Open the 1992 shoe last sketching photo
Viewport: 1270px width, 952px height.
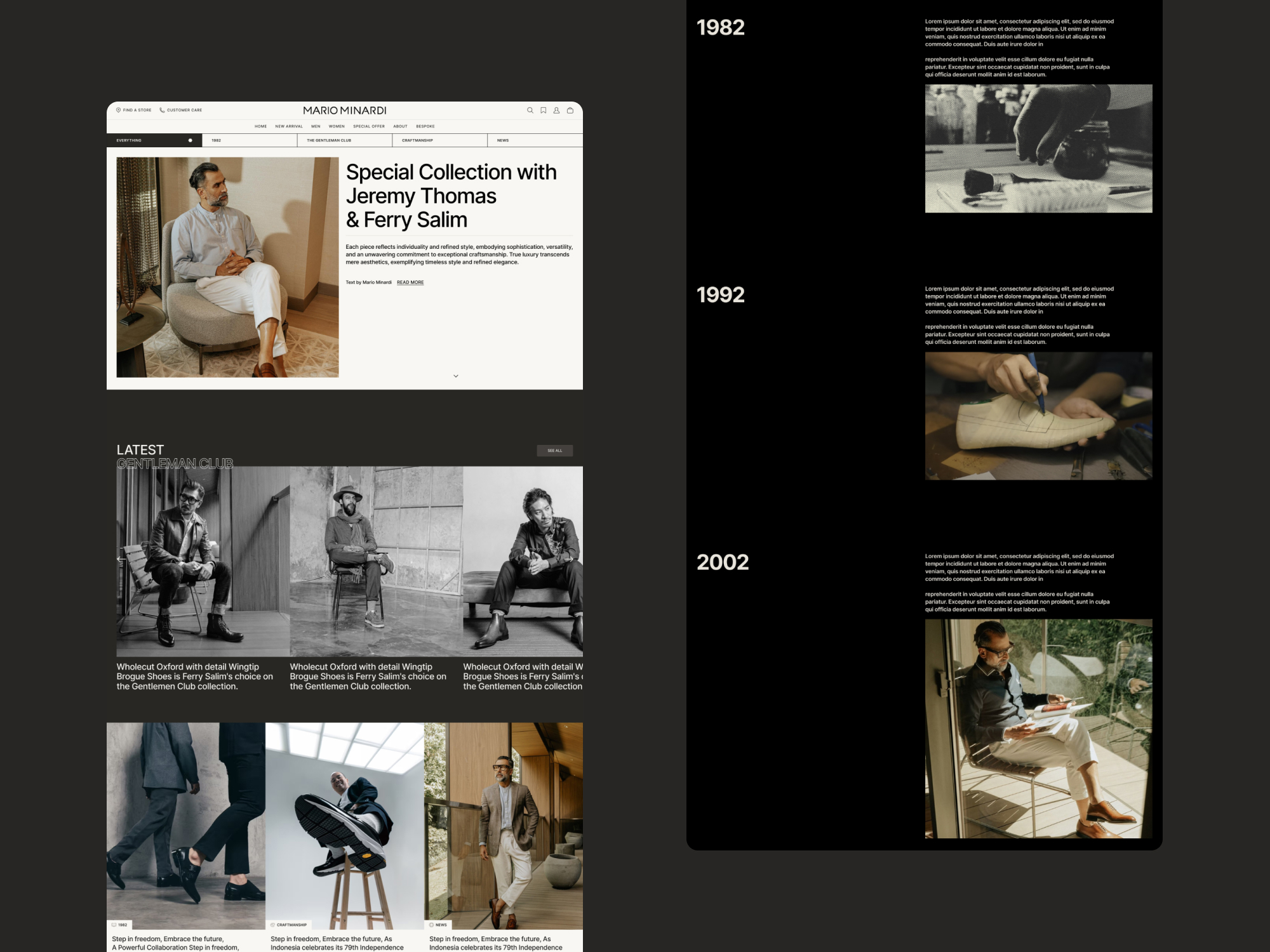point(1038,416)
